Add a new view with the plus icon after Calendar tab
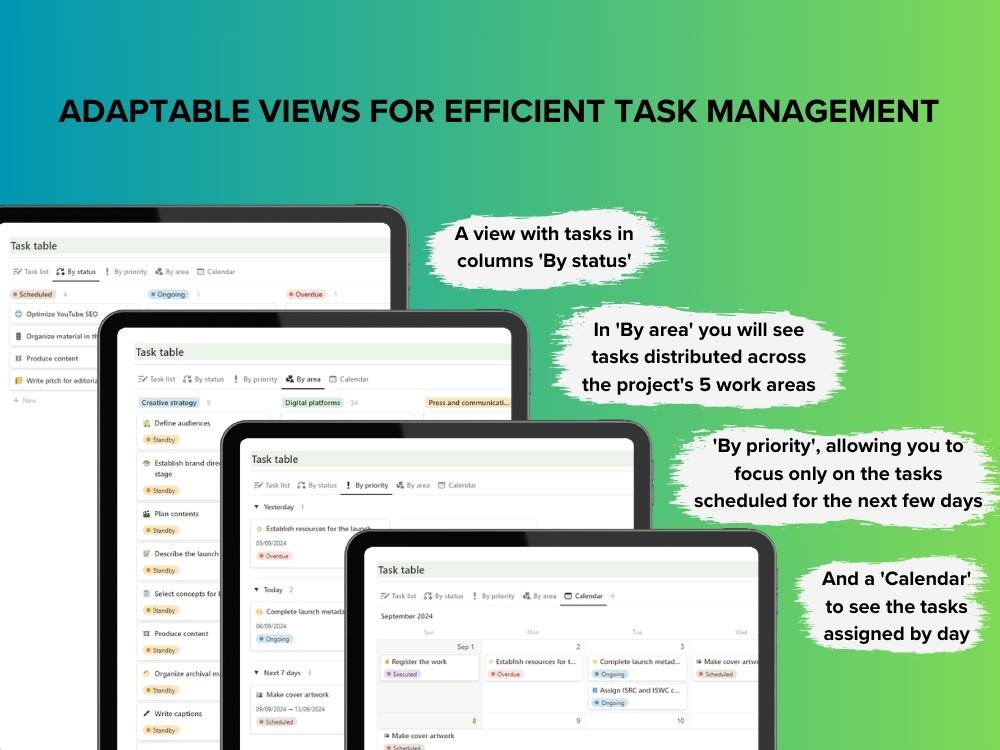Screen dimensions: 1000x750 (x=613, y=596)
